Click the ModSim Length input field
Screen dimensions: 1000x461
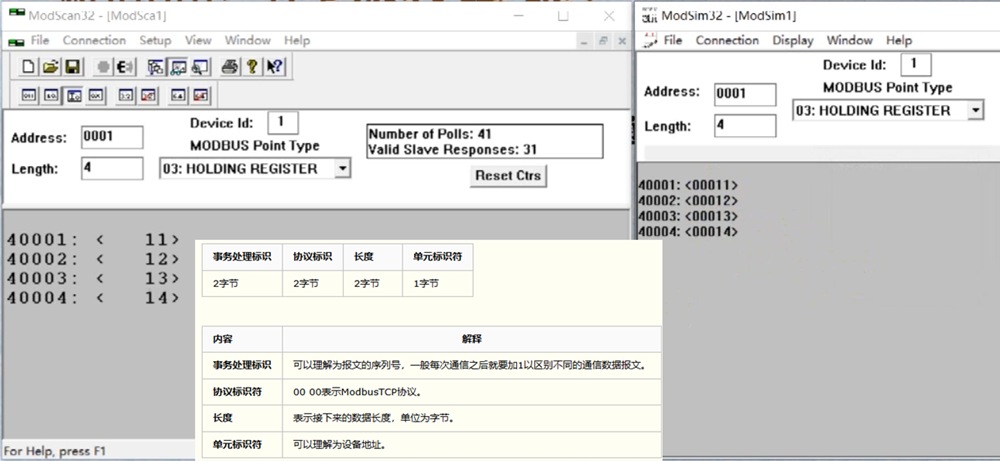[744, 126]
